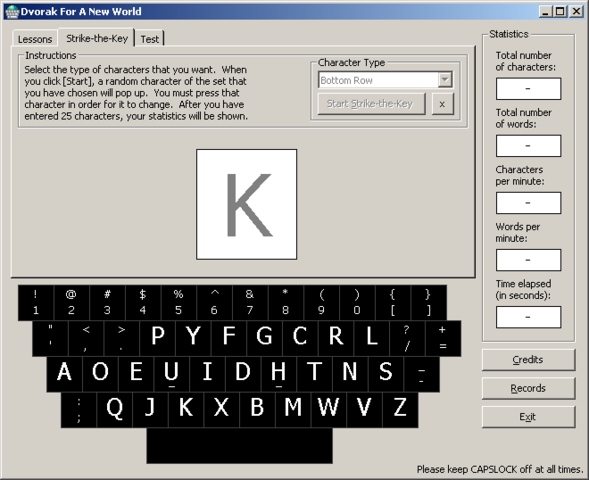This screenshot has width=589, height=480.
Task: Click the Words per minute value box
Action: click(x=529, y=260)
